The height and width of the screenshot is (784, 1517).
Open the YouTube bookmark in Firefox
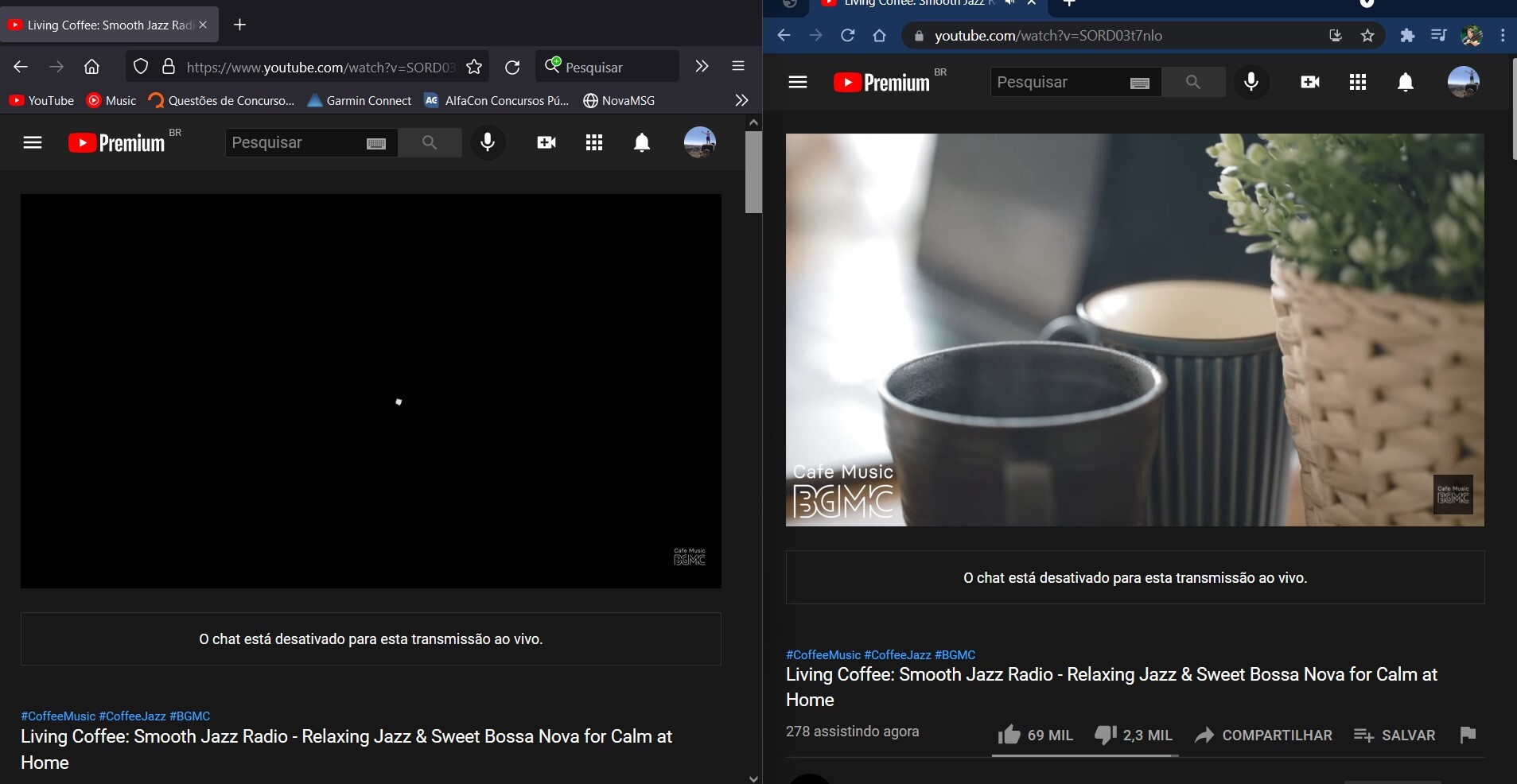point(41,100)
